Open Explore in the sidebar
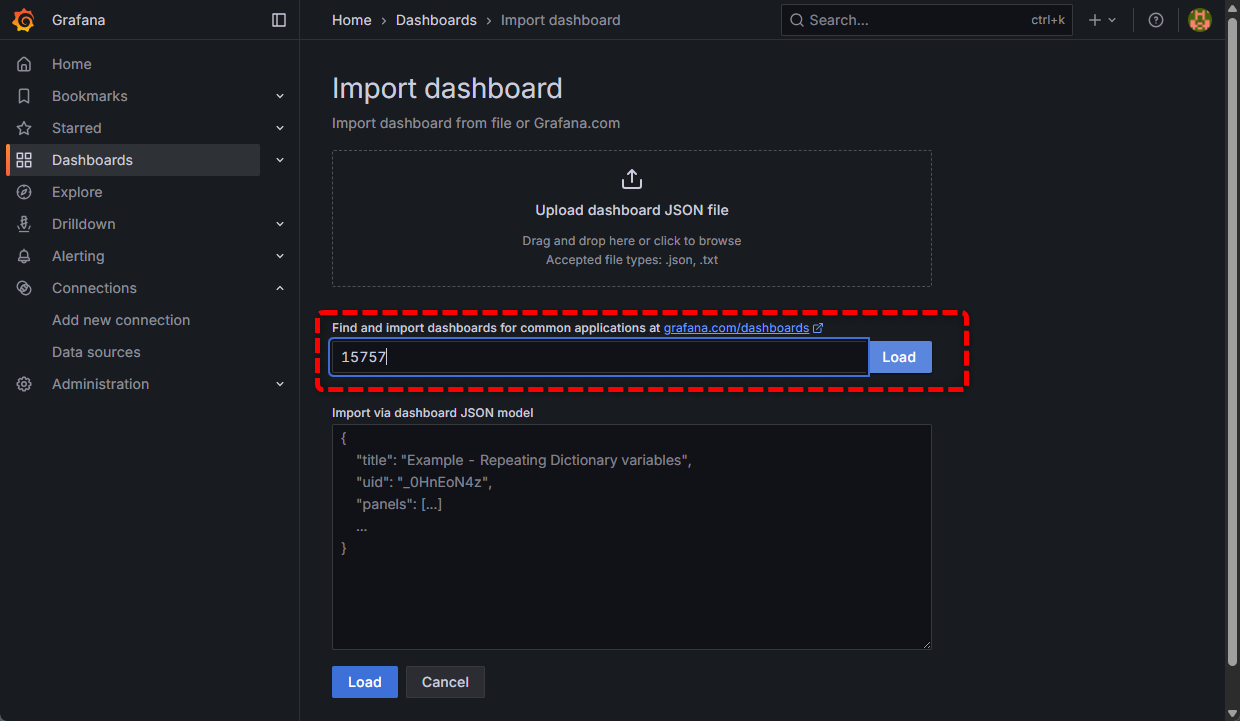 (x=77, y=192)
